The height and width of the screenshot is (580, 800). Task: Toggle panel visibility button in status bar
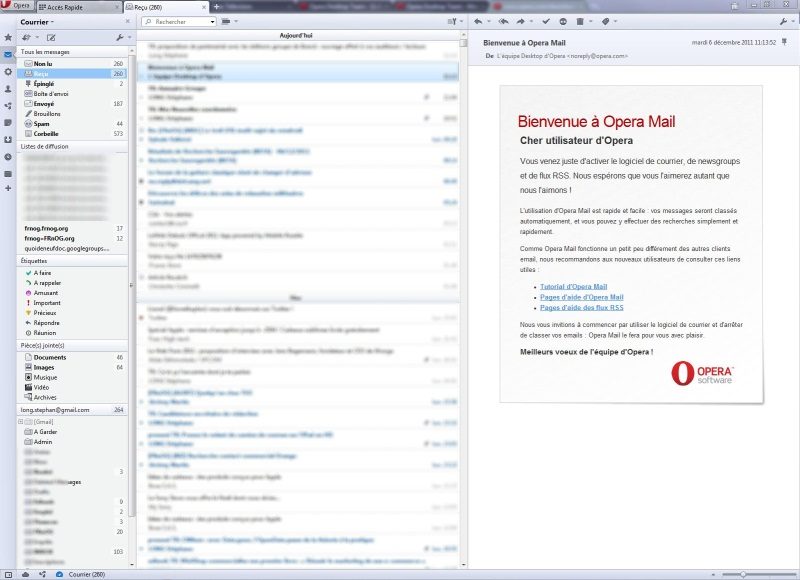click(x=9, y=574)
